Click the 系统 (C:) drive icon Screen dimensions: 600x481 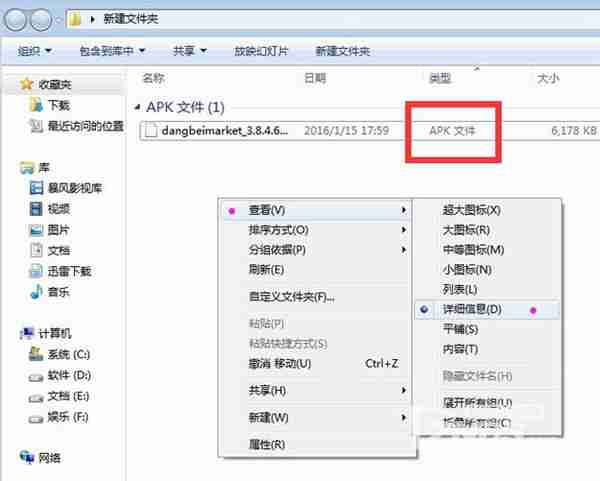point(36,354)
